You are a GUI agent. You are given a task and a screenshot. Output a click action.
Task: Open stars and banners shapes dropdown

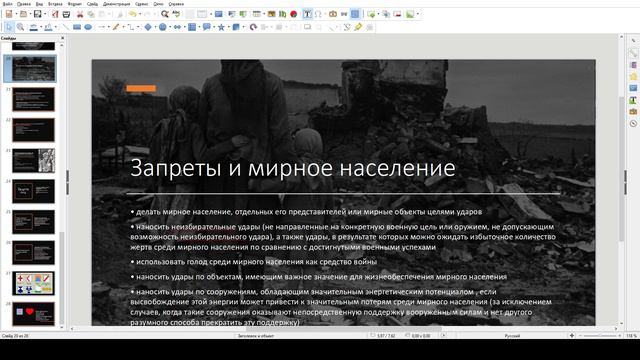click(228, 27)
